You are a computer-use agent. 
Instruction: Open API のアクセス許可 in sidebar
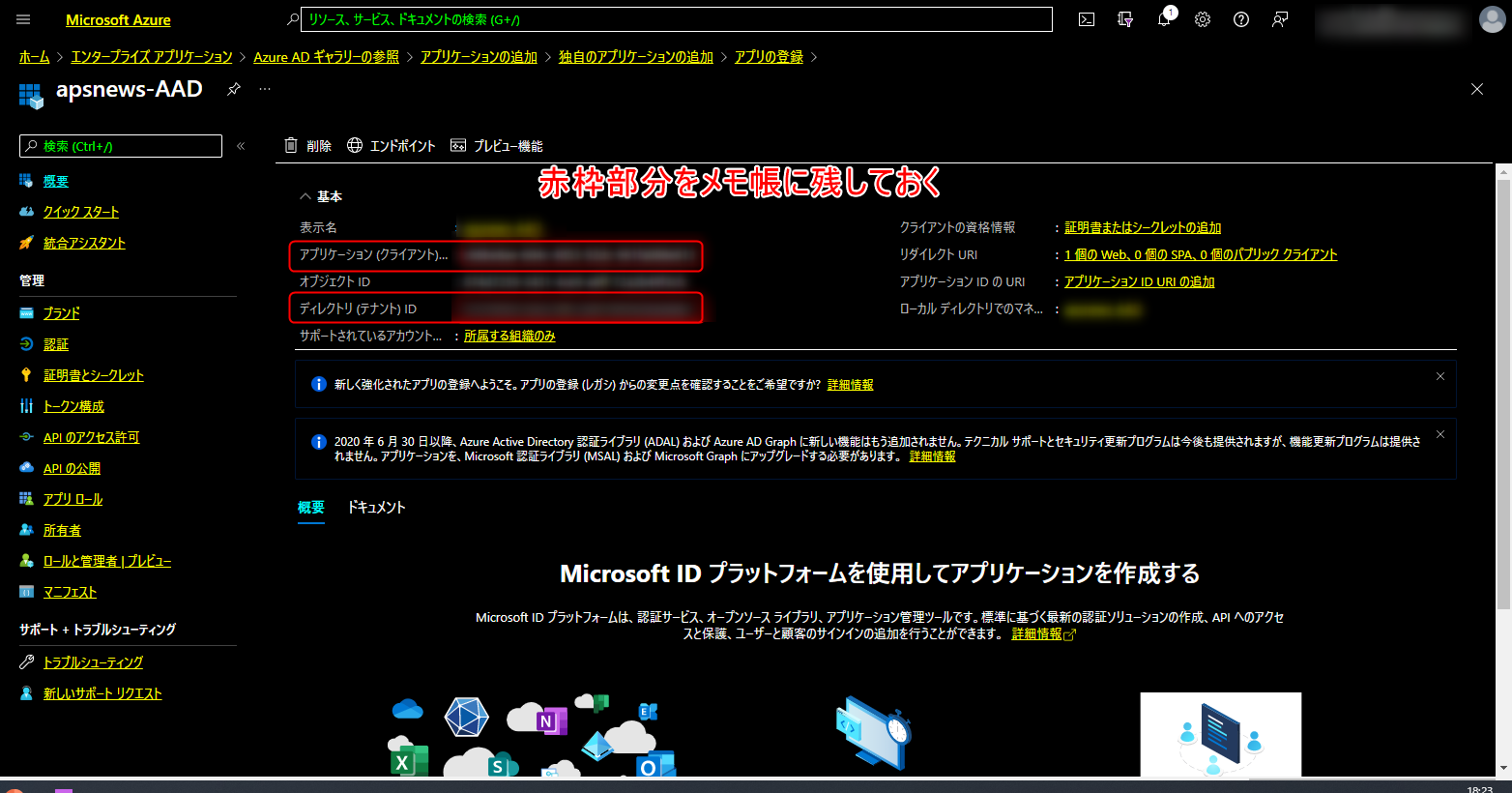click(91, 437)
